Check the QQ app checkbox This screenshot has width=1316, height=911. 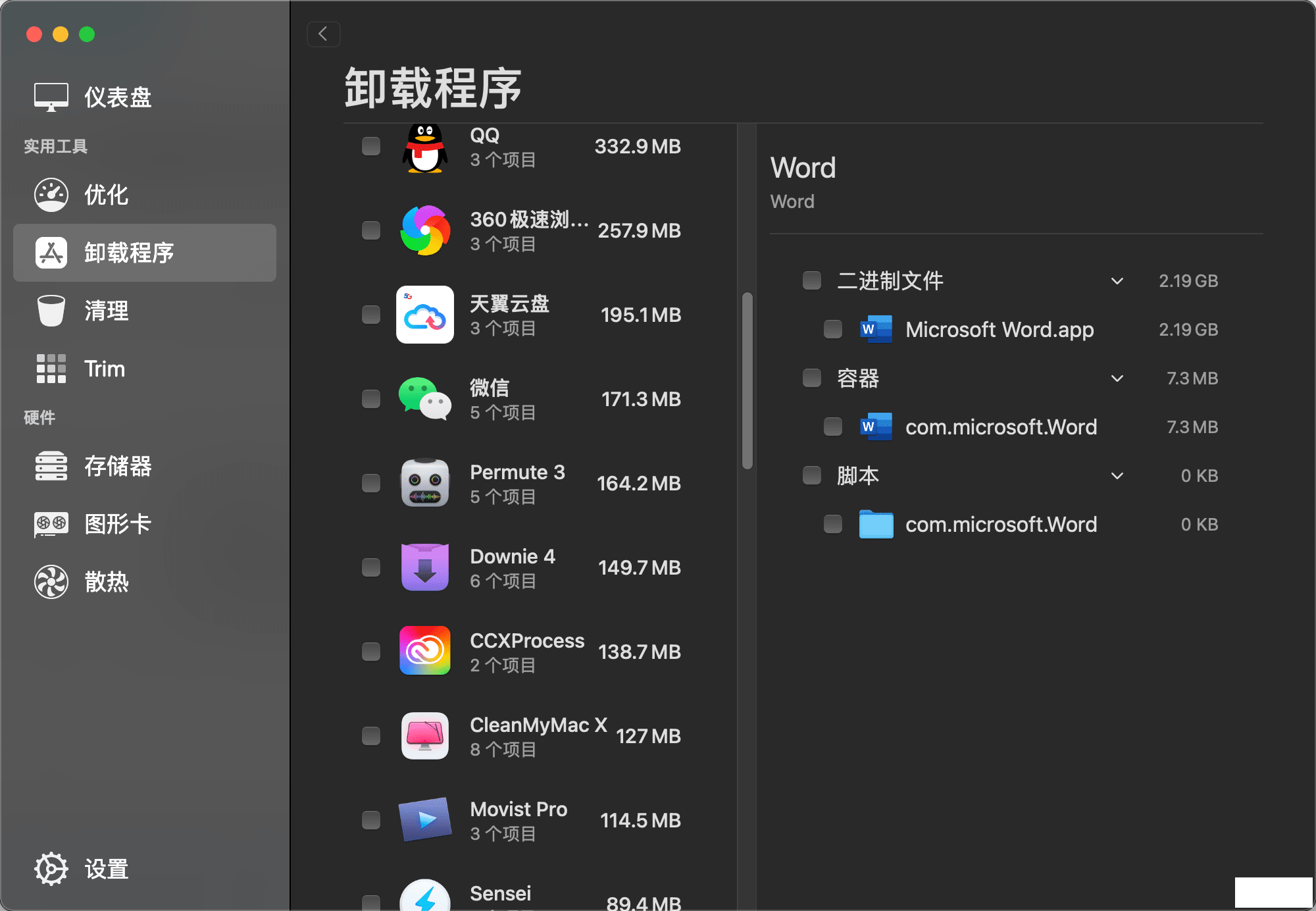point(371,146)
